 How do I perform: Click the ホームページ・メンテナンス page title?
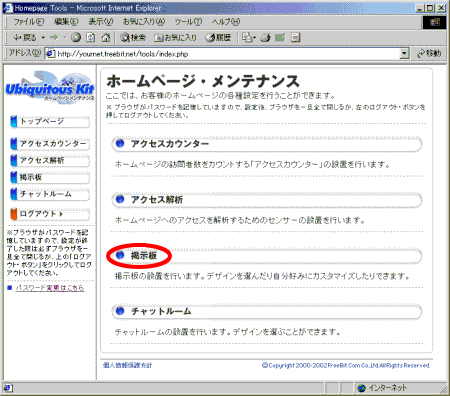203,82
